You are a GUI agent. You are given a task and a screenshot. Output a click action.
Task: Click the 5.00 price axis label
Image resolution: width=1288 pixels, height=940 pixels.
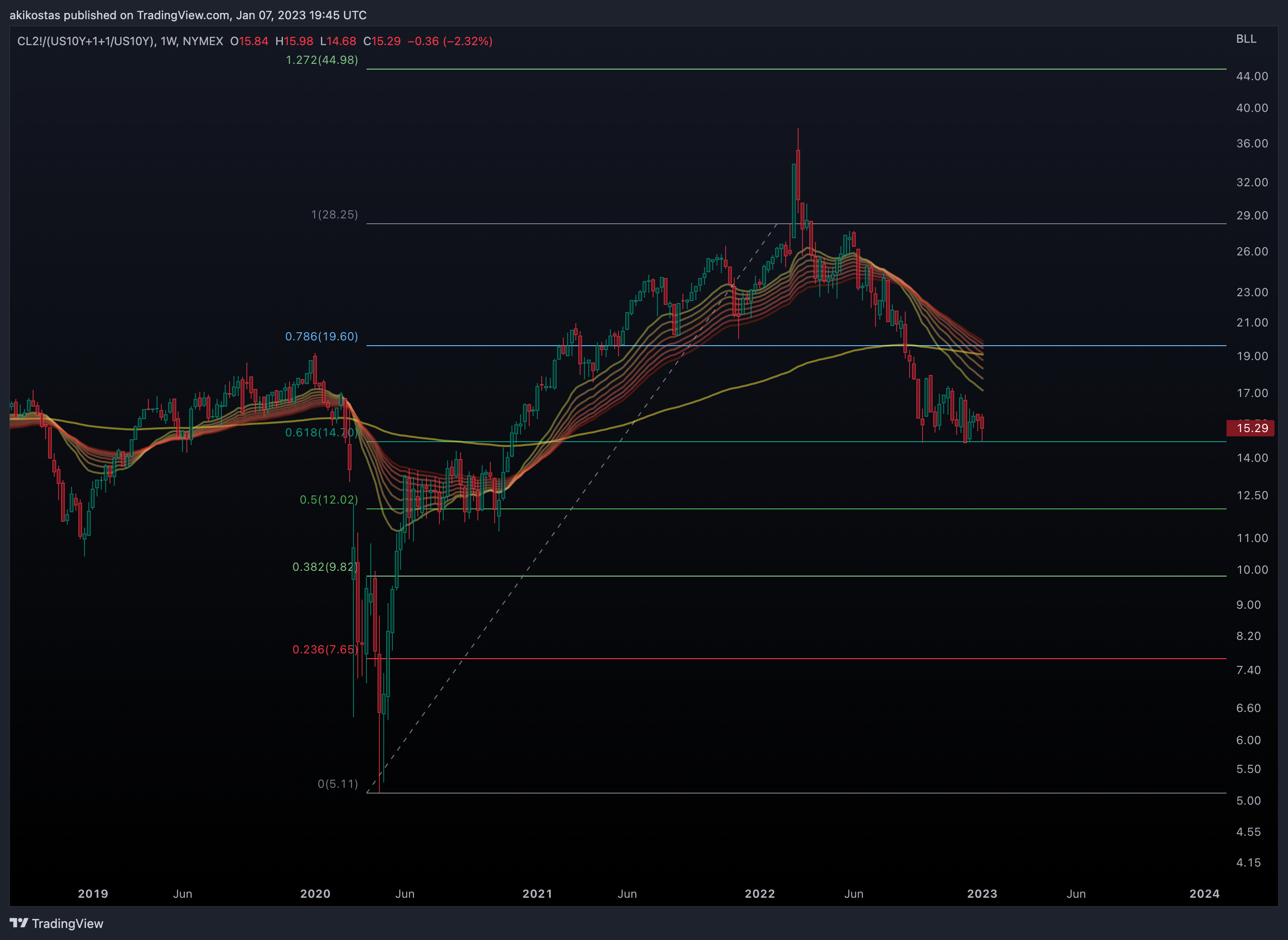tap(1249, 801)
